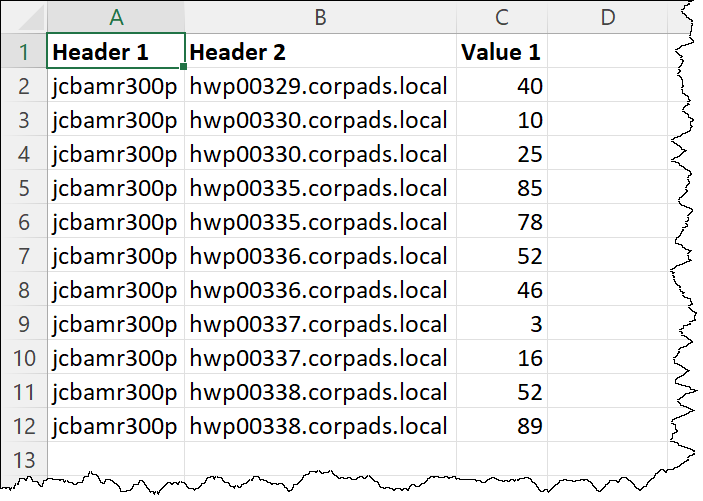The width and height of the screenshot is (703, 501).
Task: Select row 10 header
Action: (24, 357)
